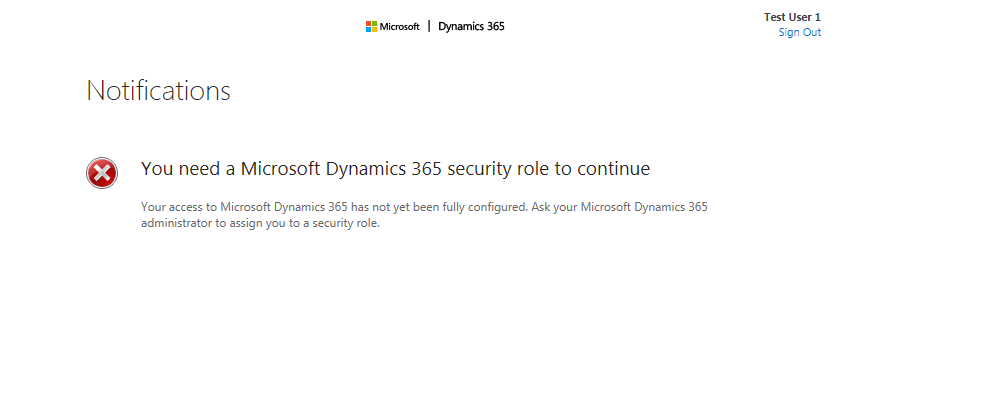Select the Dynamics 365 header text
Viewport: 1004px width, 403px height.
tap(471, 26)
